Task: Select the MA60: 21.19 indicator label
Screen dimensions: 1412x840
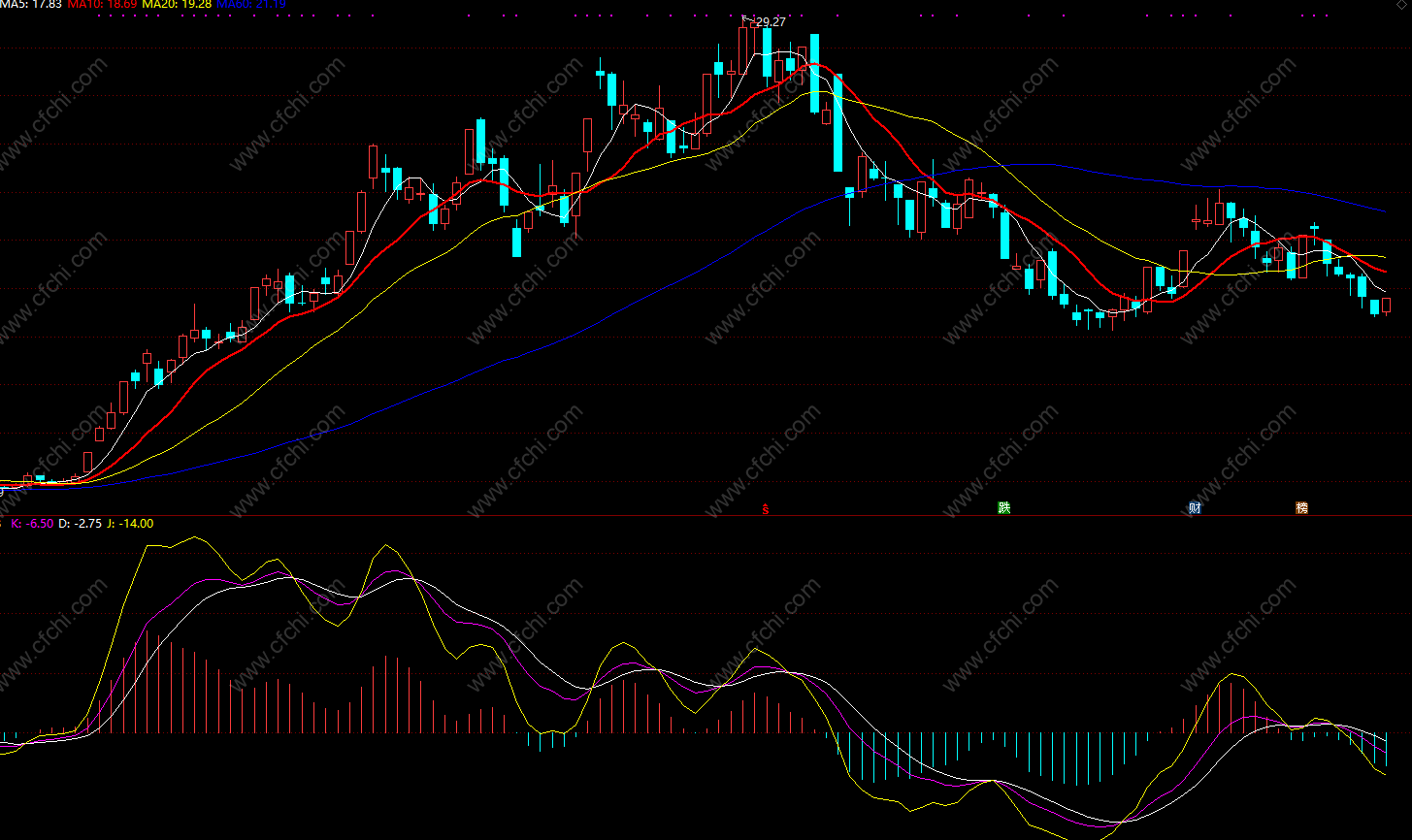Action: 250,4
